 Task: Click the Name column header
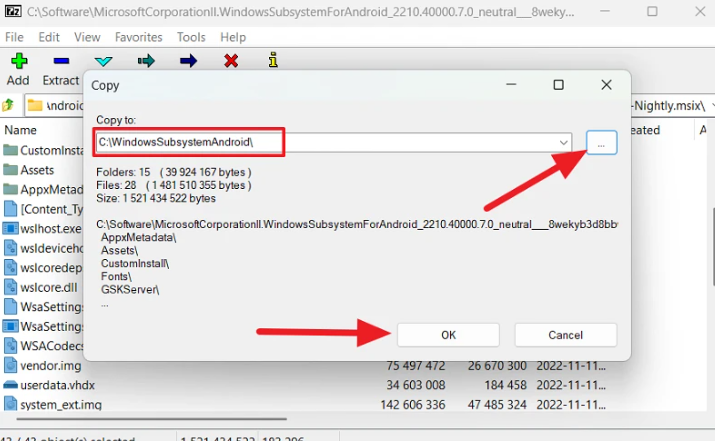pyautogui.click(x=21, y=130)
